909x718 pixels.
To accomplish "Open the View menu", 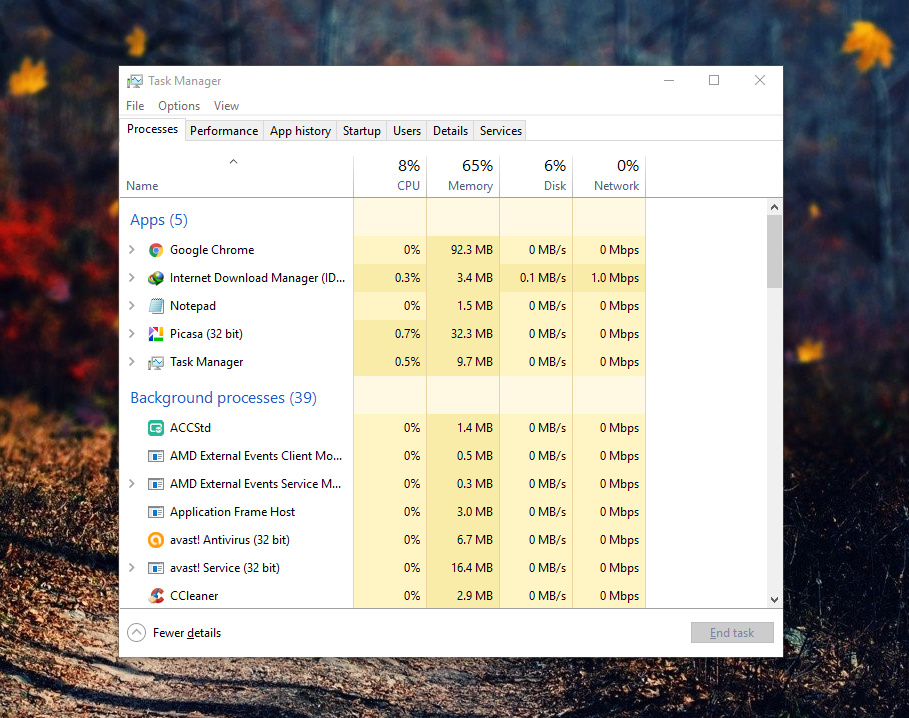I will coord(226,106).
